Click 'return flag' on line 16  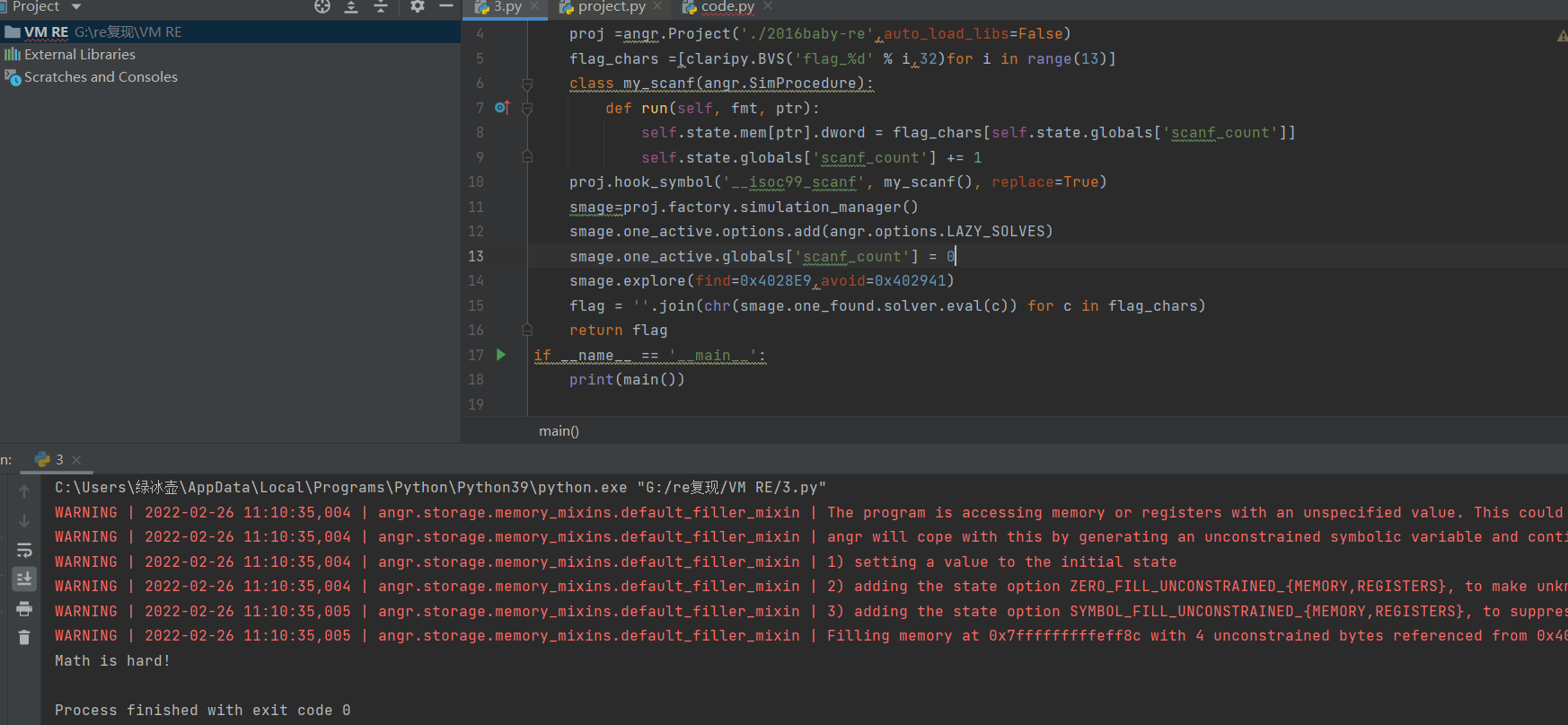click(618, 331)
